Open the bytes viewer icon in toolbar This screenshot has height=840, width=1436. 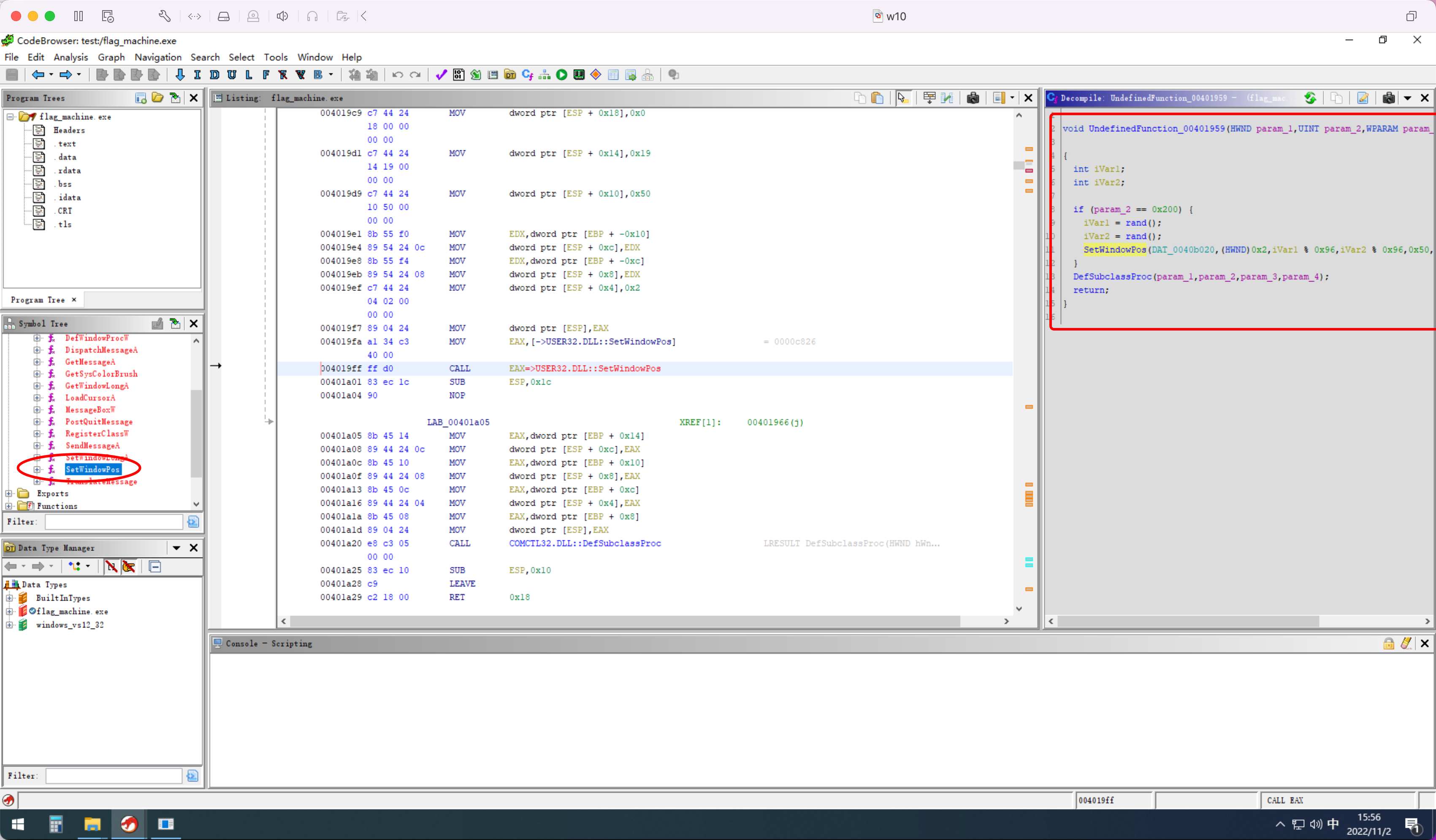coord(459,75)
